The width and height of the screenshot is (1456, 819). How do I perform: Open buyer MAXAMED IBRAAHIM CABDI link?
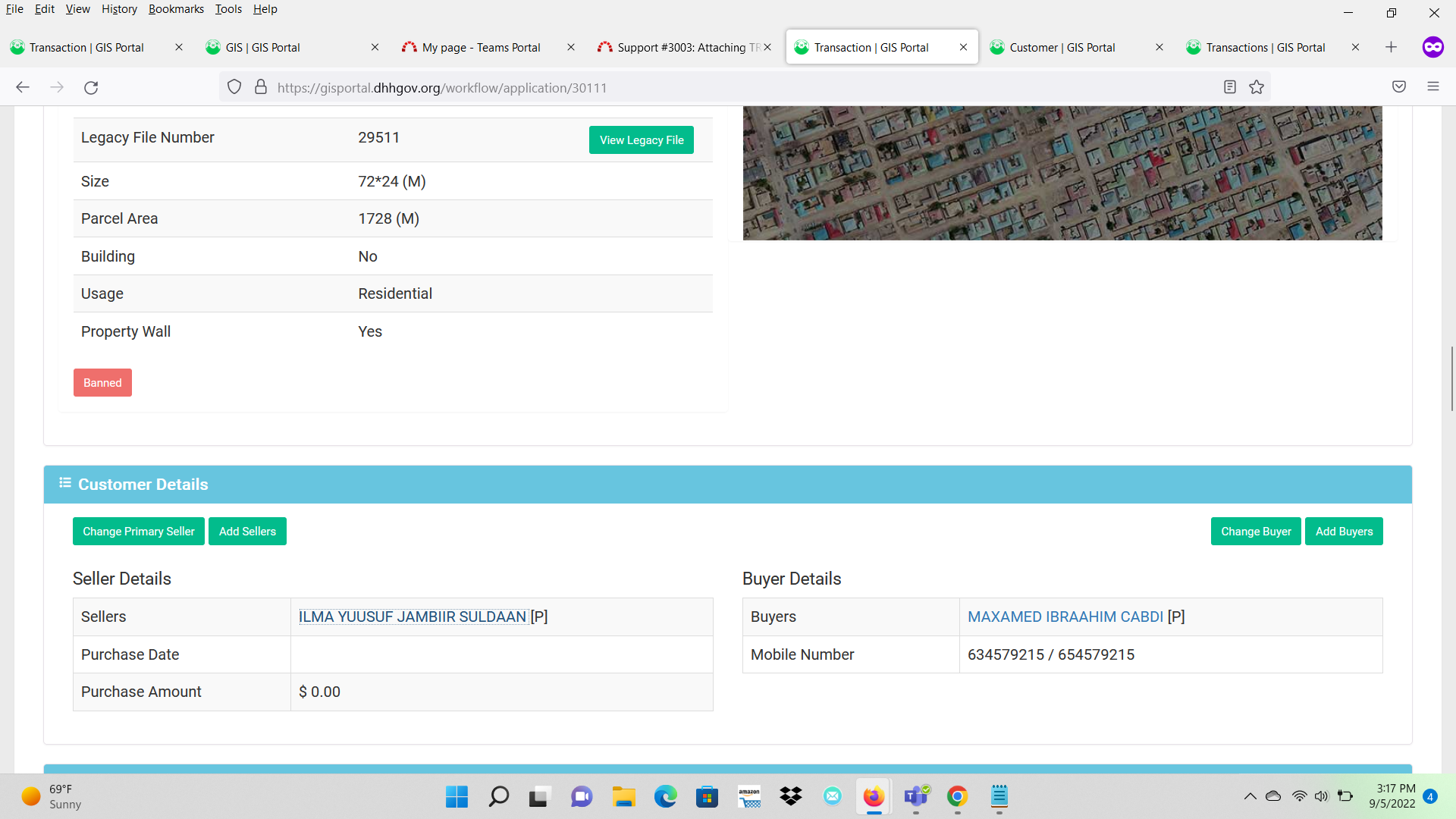pyautogui.click(x=1065, y=617)
